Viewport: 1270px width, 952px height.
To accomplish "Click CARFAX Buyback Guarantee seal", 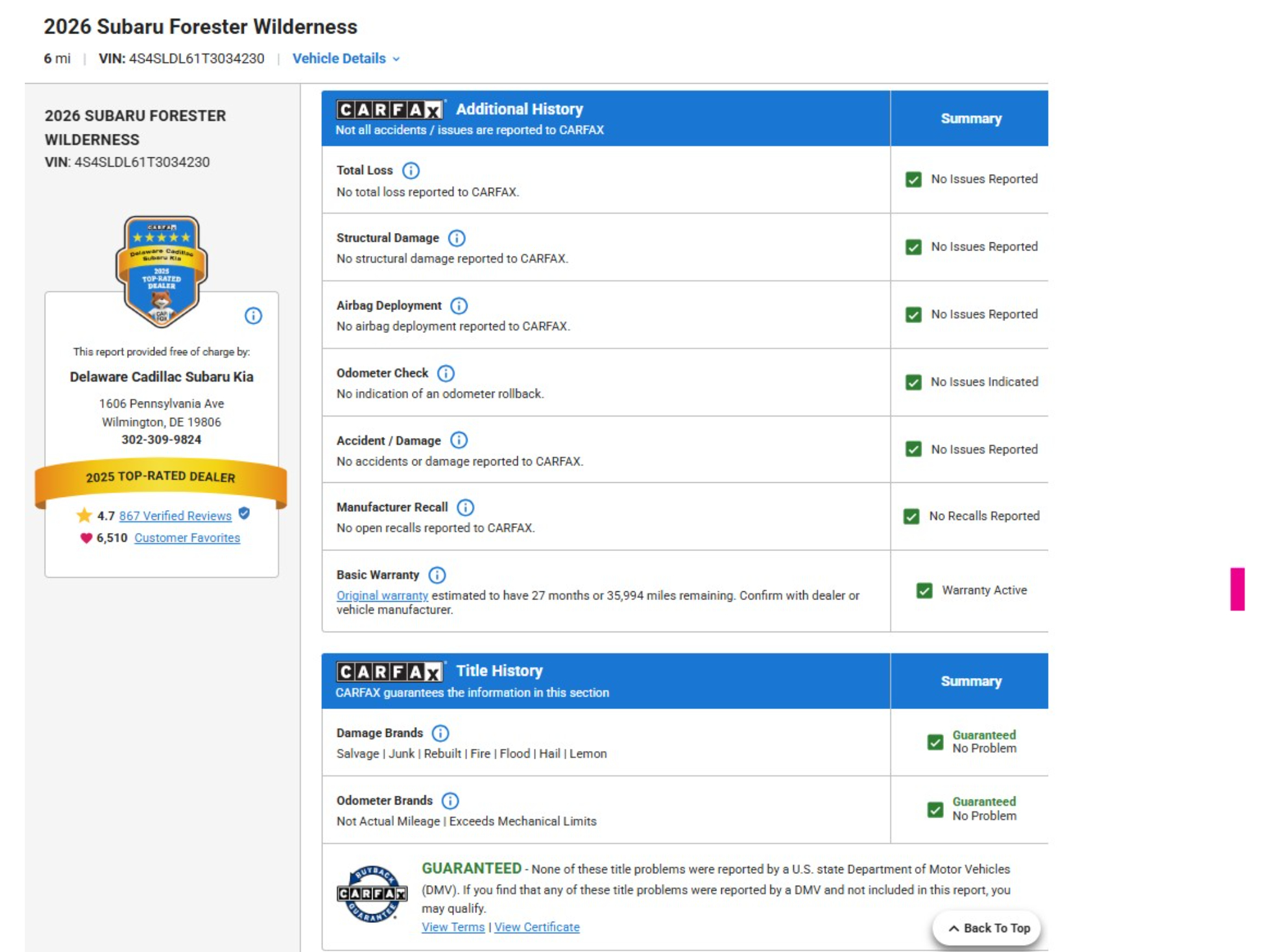I will click(371, 894).
